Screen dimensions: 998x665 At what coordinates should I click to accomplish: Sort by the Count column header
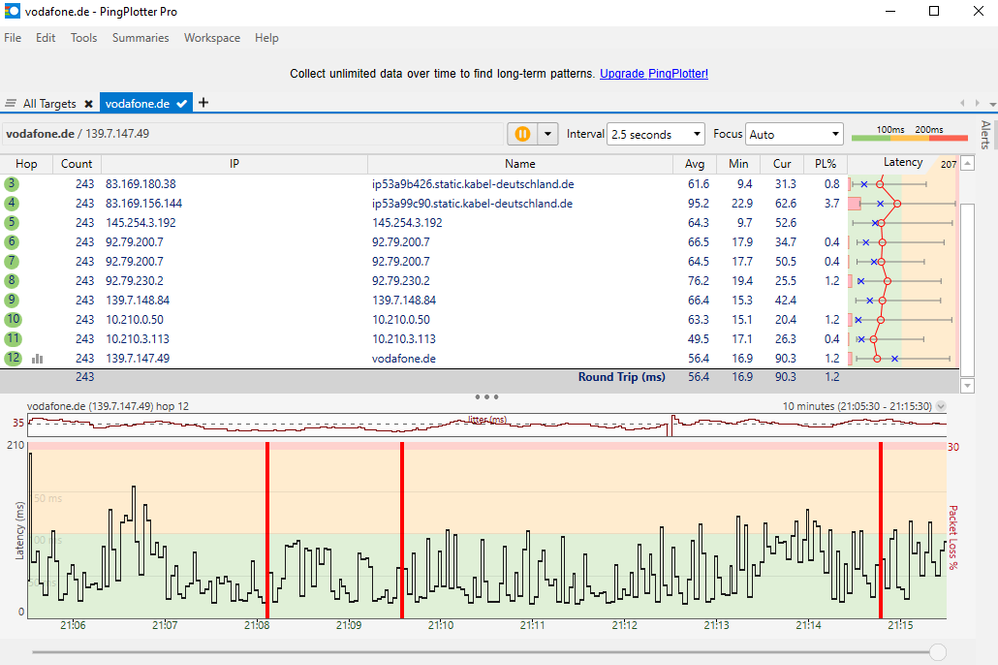pos(76,164)
